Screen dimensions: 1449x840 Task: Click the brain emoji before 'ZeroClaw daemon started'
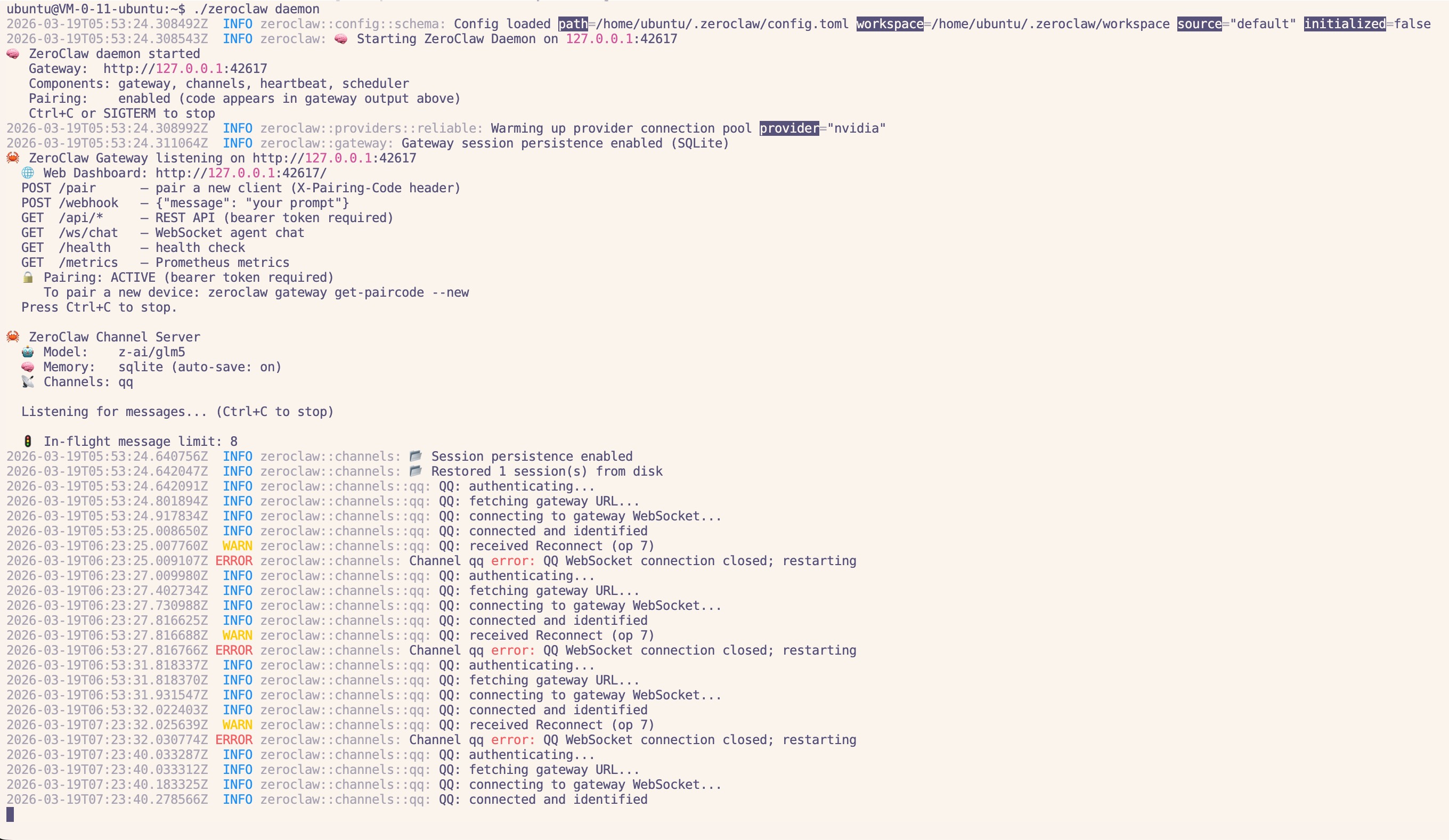[x=13, y=53]
